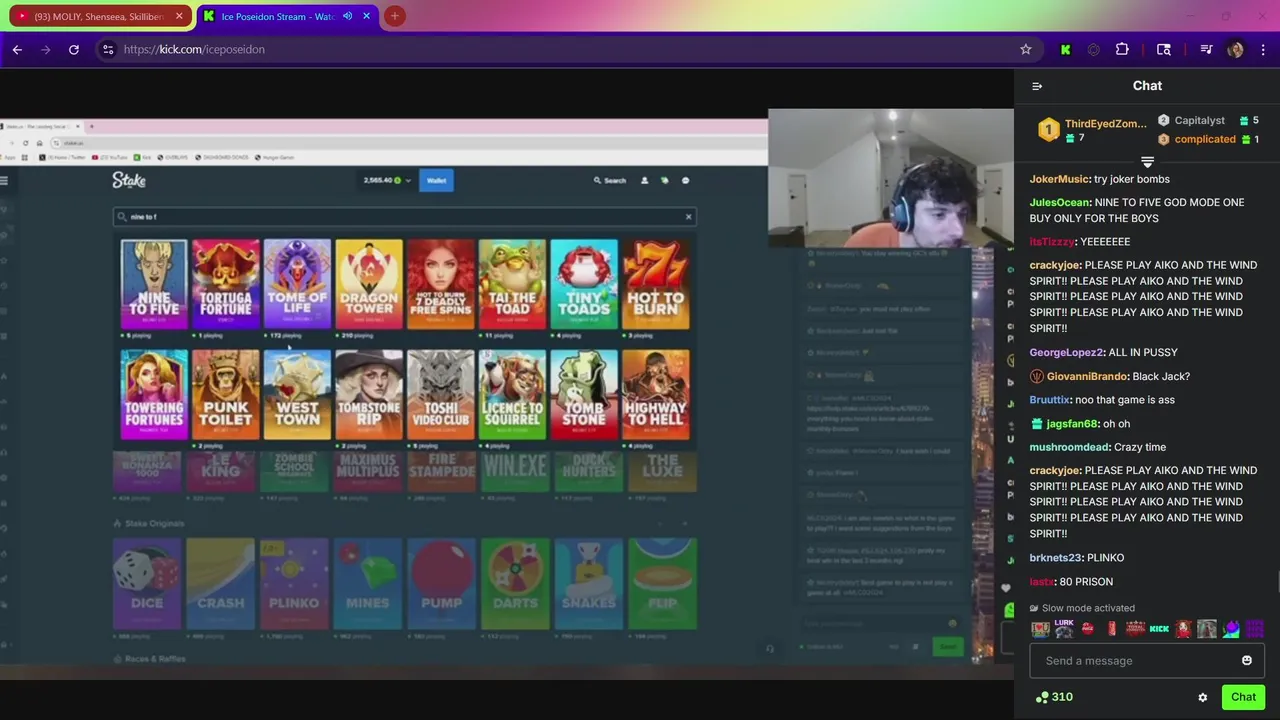
Task: Click the Slow mode activated notice
Action: pyautogui.click(x=1082, y=608)
